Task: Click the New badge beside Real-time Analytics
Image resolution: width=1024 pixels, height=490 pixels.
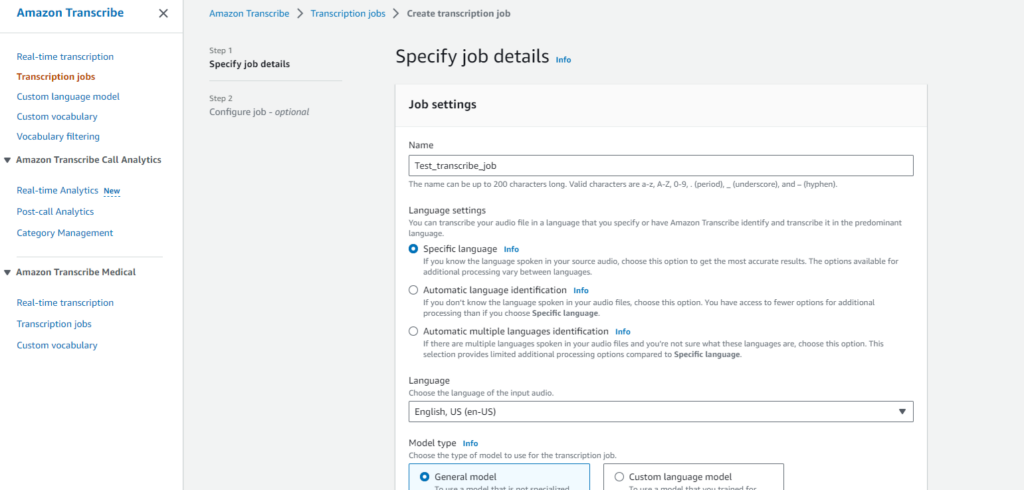Action: (112, 191)
